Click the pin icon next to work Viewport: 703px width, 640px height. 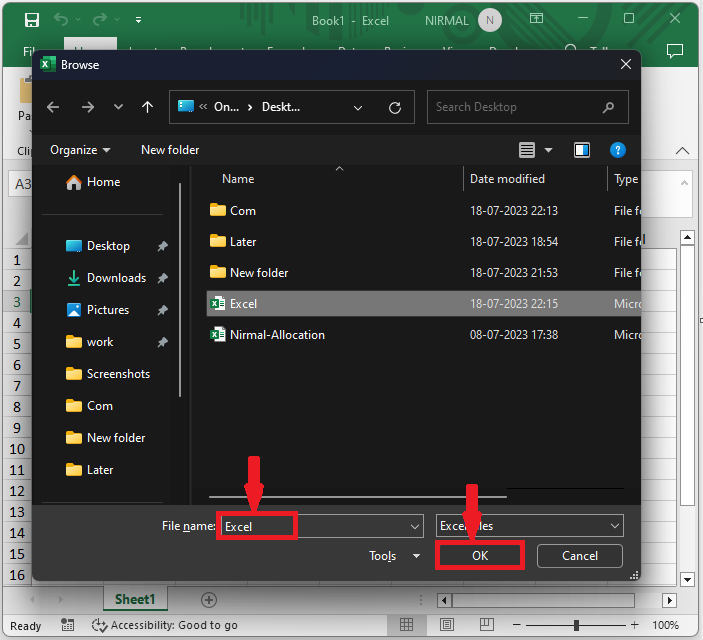point(162,342)
